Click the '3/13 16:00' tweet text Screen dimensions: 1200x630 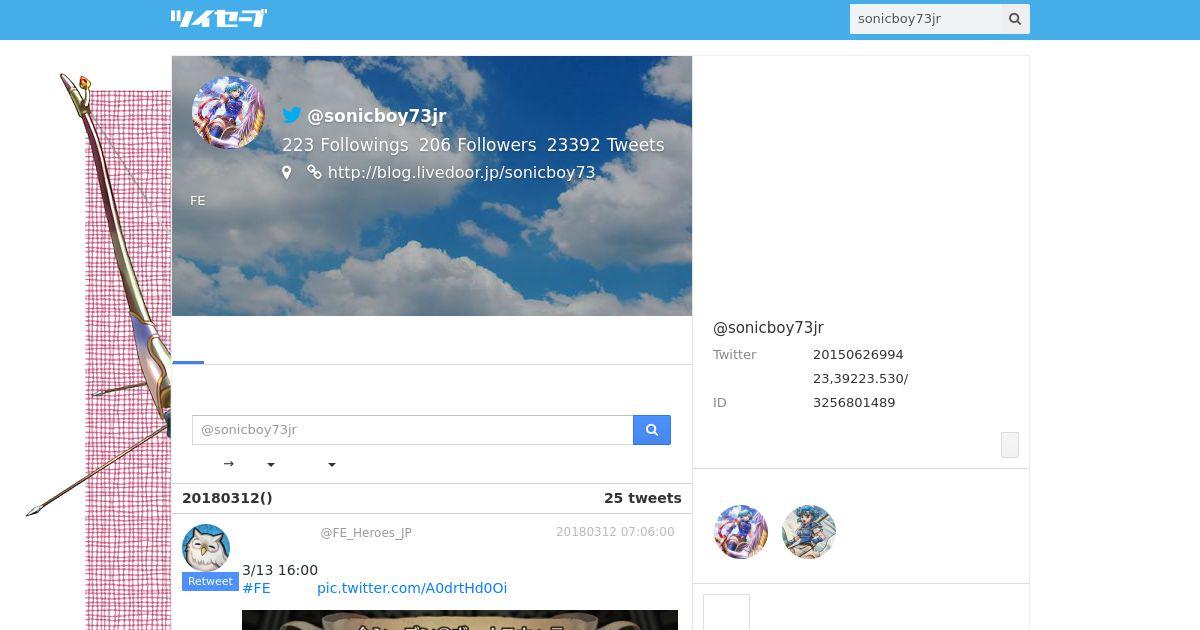280,570
